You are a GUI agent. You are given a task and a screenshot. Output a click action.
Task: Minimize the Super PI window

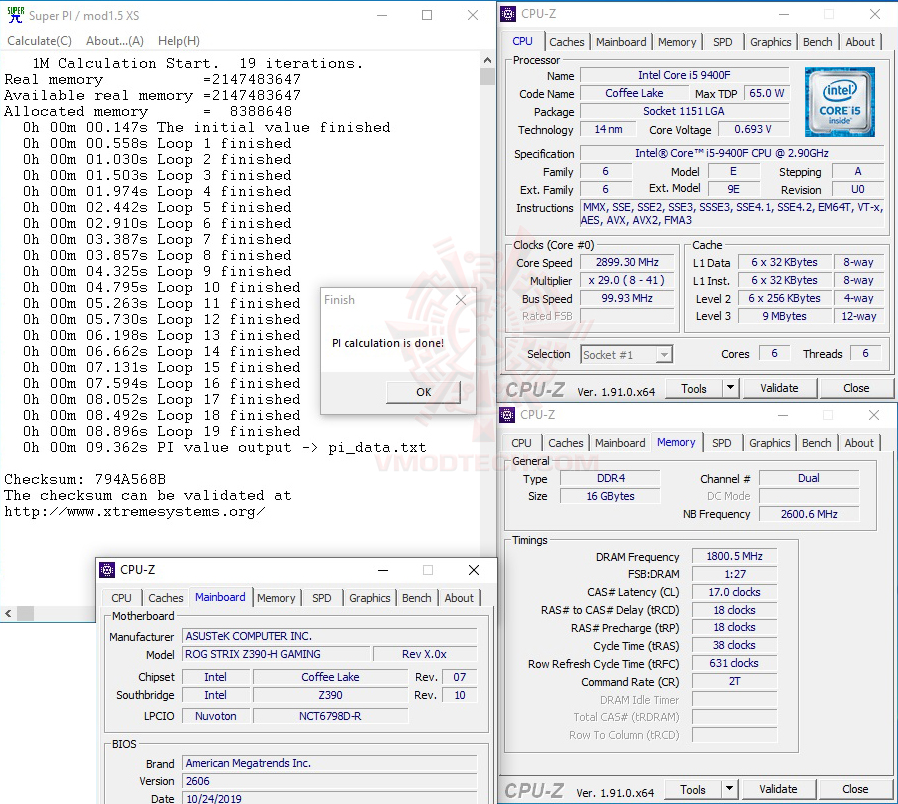pyautogui.click(x=382, y=15)
